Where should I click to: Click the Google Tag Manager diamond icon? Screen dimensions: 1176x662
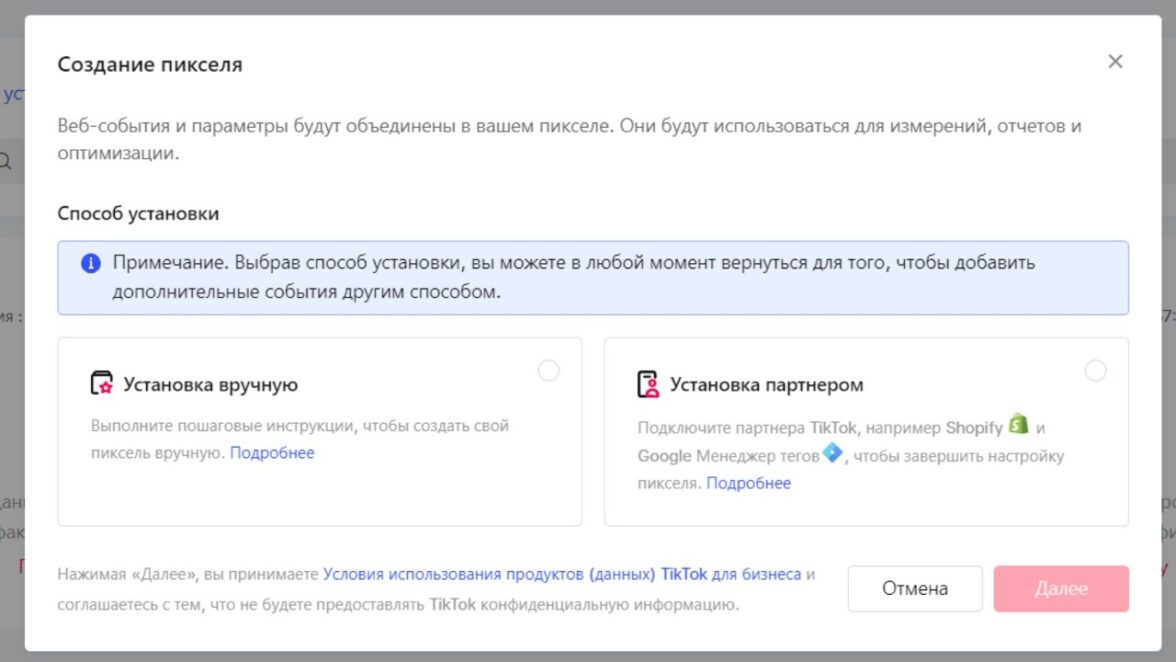(832, 454)
